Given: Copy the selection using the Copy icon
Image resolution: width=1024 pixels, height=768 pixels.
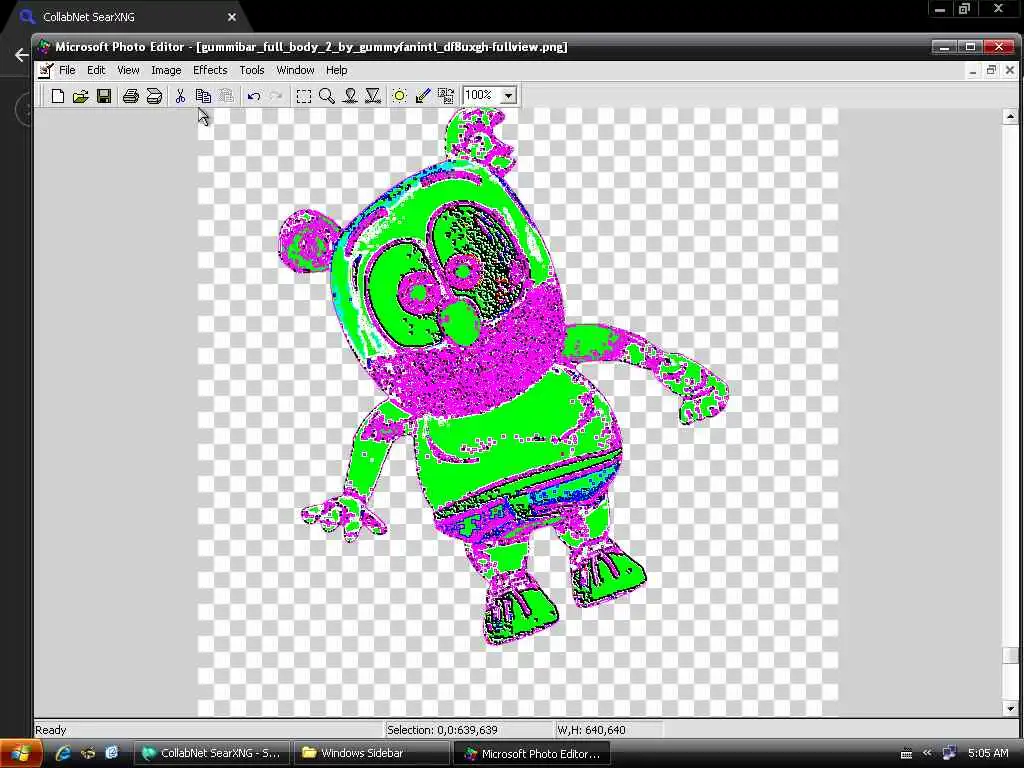Looking at the screenshot, I should [203, 96].
